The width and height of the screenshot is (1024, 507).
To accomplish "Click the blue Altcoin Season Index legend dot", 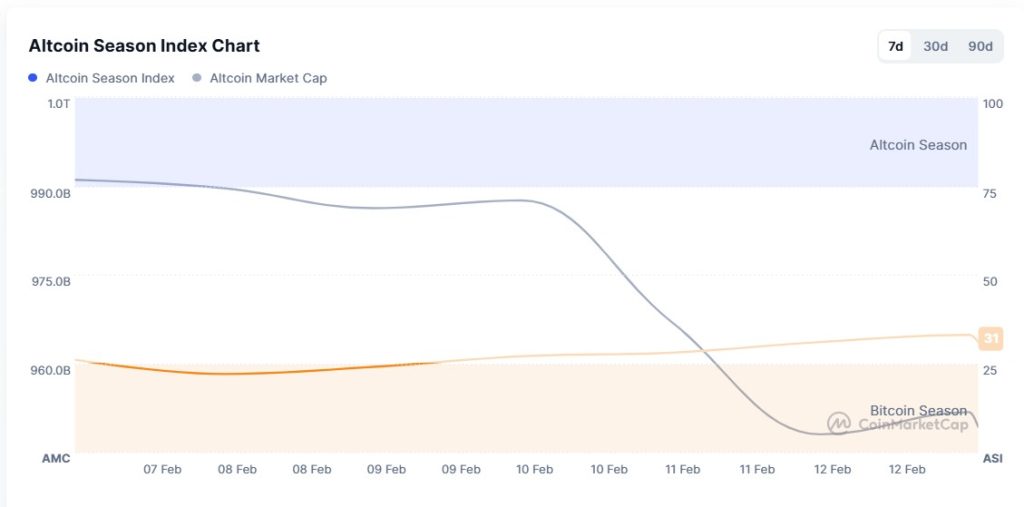I will (x=33, y=78).
